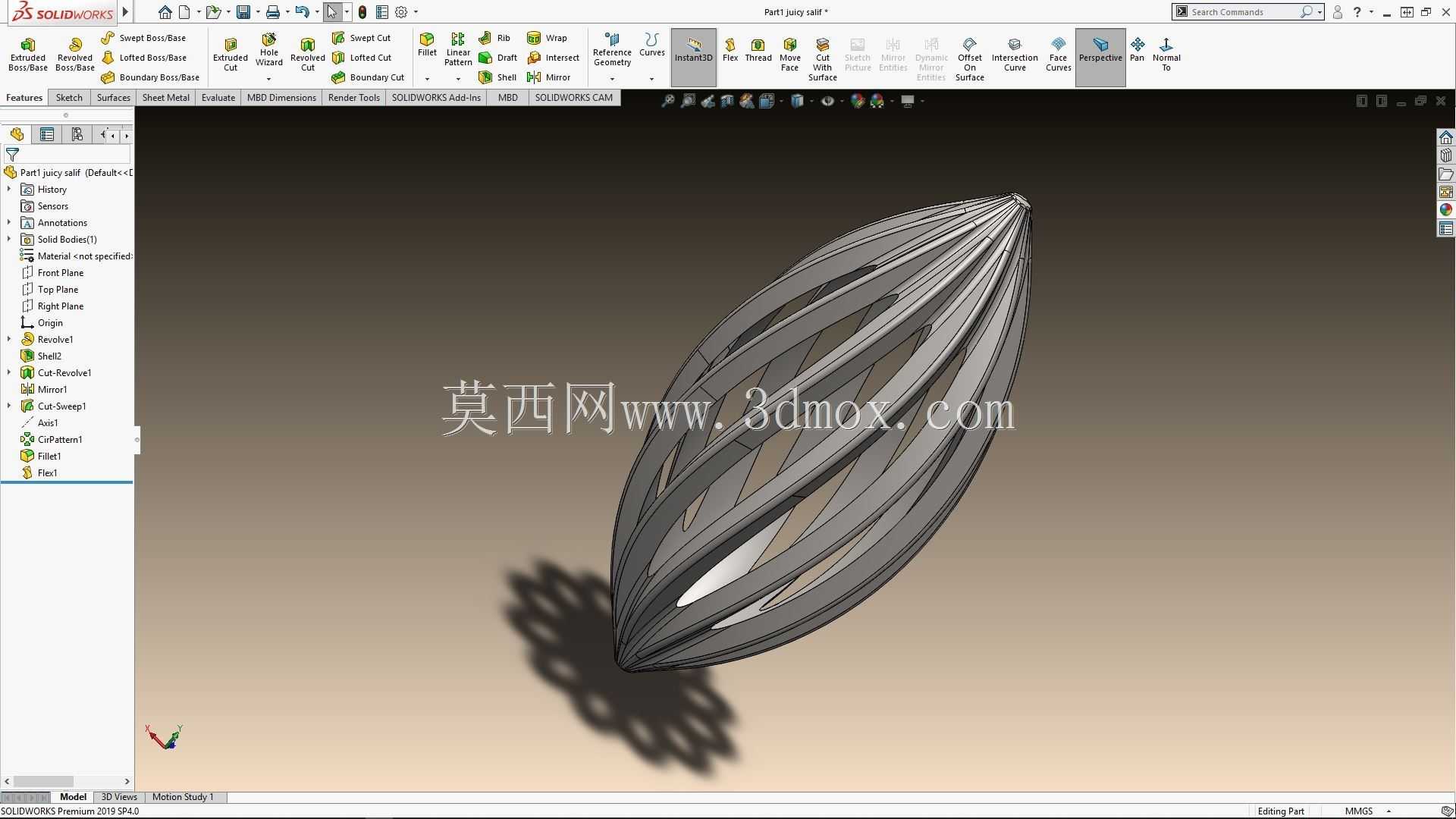This screenshot has height=819, width=1456.
Task: Click the Normal To view tool
Action: 1166,55
